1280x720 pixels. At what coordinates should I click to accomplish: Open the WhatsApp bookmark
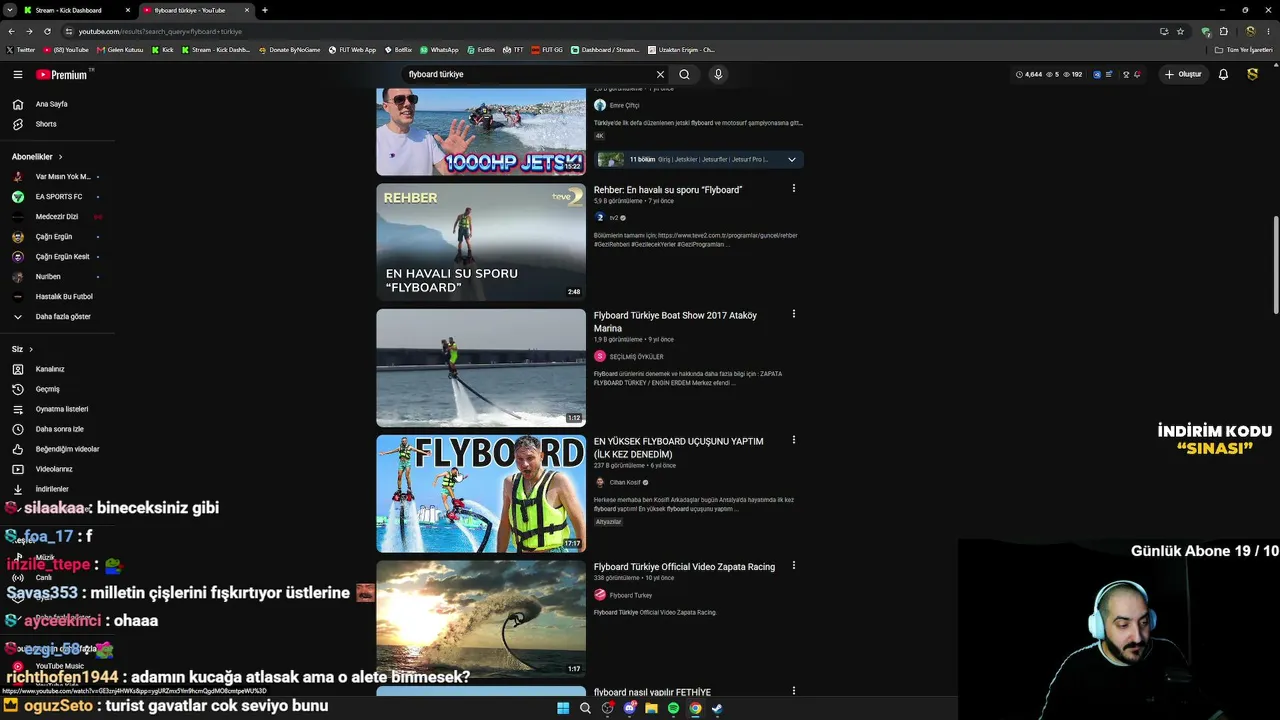tap(439, 50)
